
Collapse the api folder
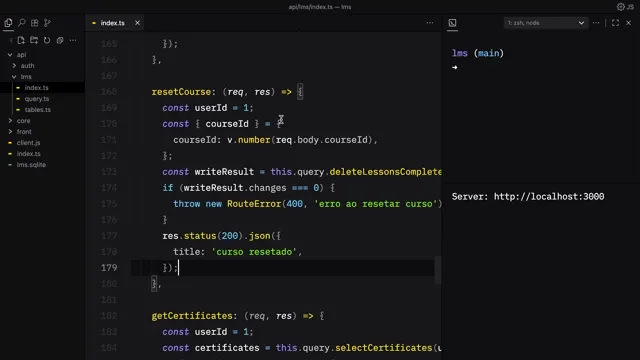(x=21, y=54)
